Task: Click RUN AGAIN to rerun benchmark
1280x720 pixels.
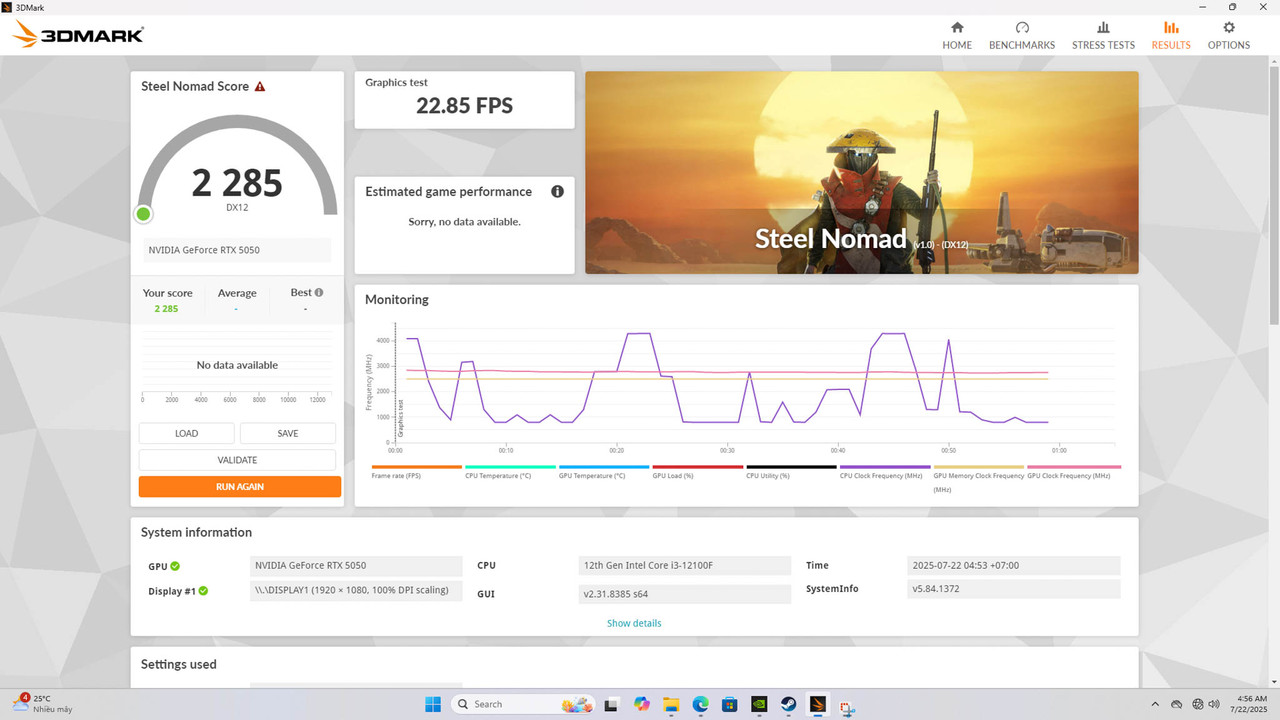Action: (x=240, y=487)
